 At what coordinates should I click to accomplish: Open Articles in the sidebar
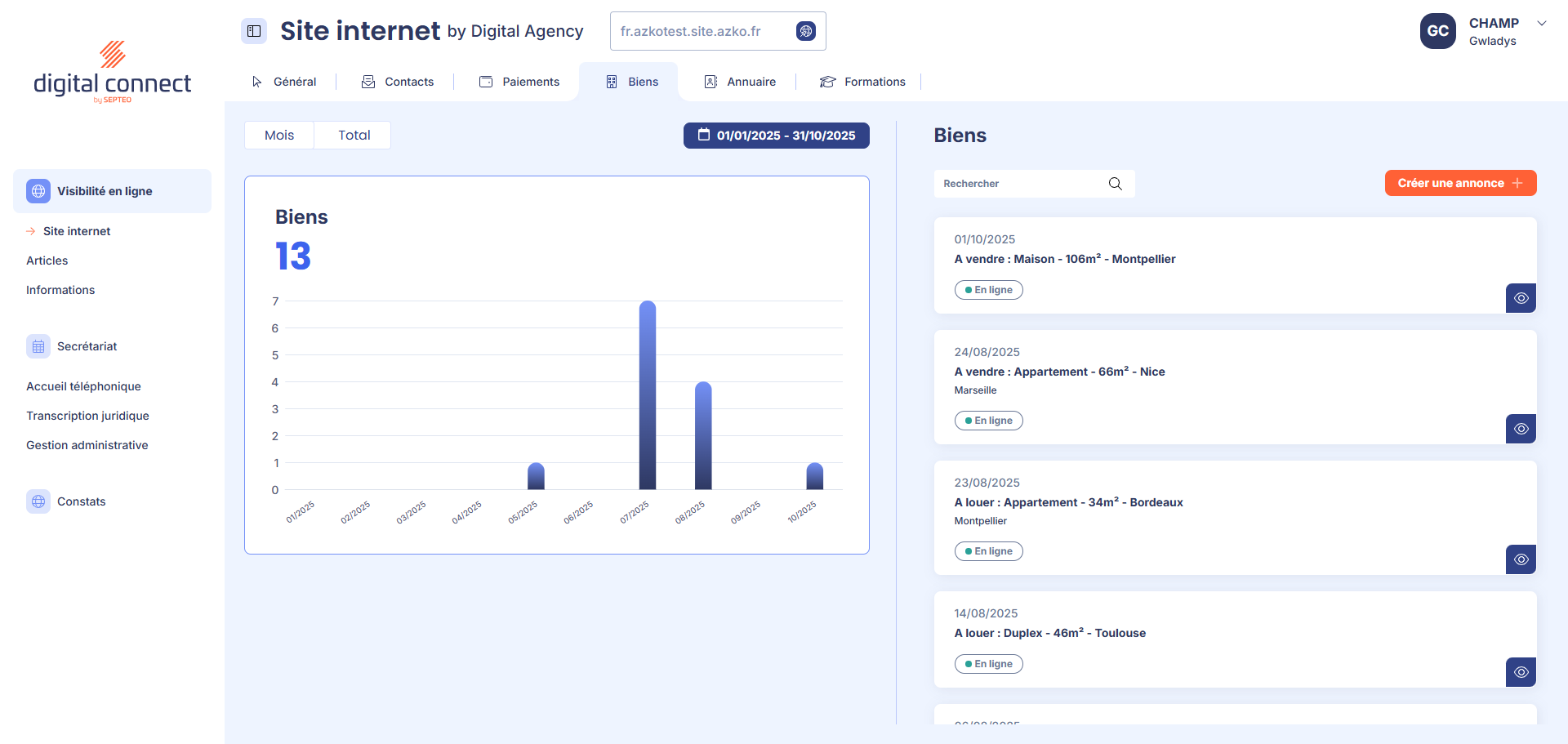(47, 261)
